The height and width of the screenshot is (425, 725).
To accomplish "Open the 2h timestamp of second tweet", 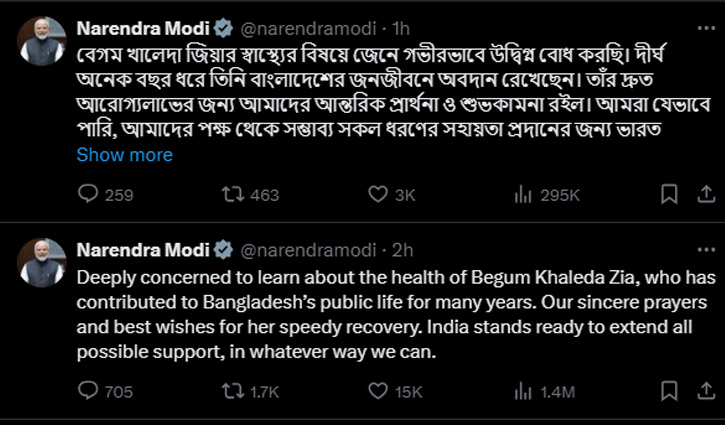I will tap(402, 250).
